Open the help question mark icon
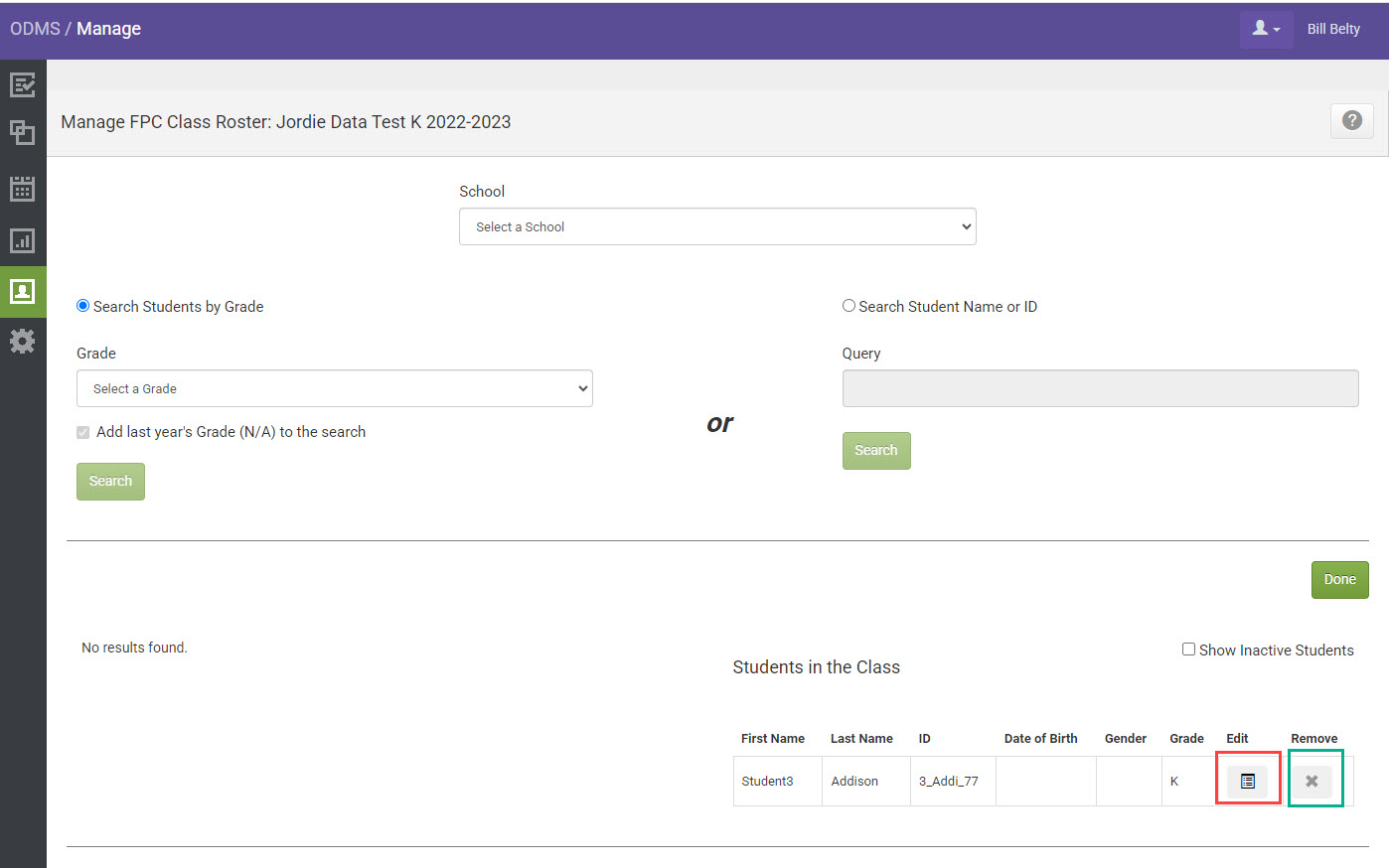The width and height of the screenshot is (1389, 868). [1351, 120]
